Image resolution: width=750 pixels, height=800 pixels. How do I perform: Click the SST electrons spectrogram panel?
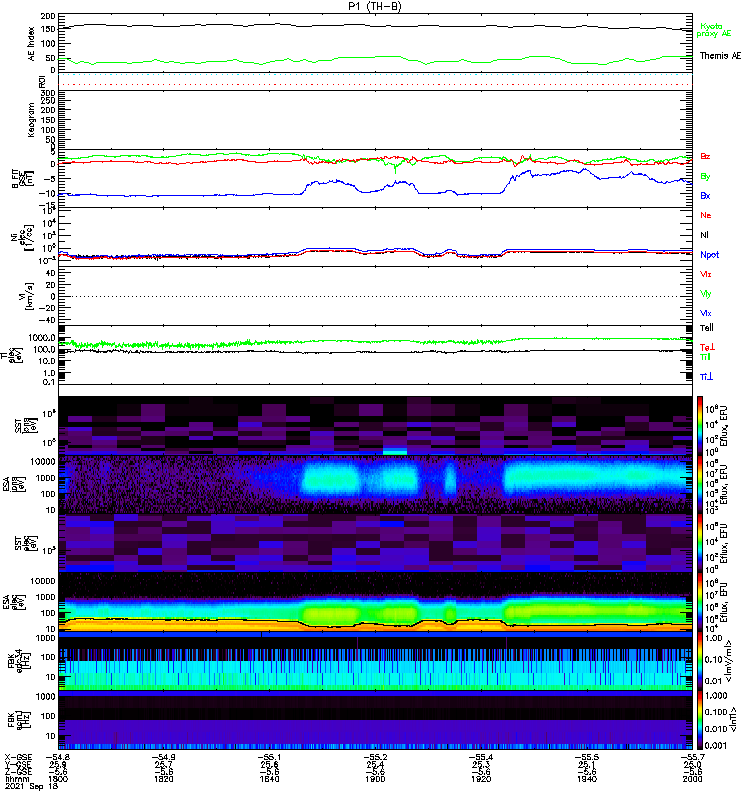[x=376, y=543]
